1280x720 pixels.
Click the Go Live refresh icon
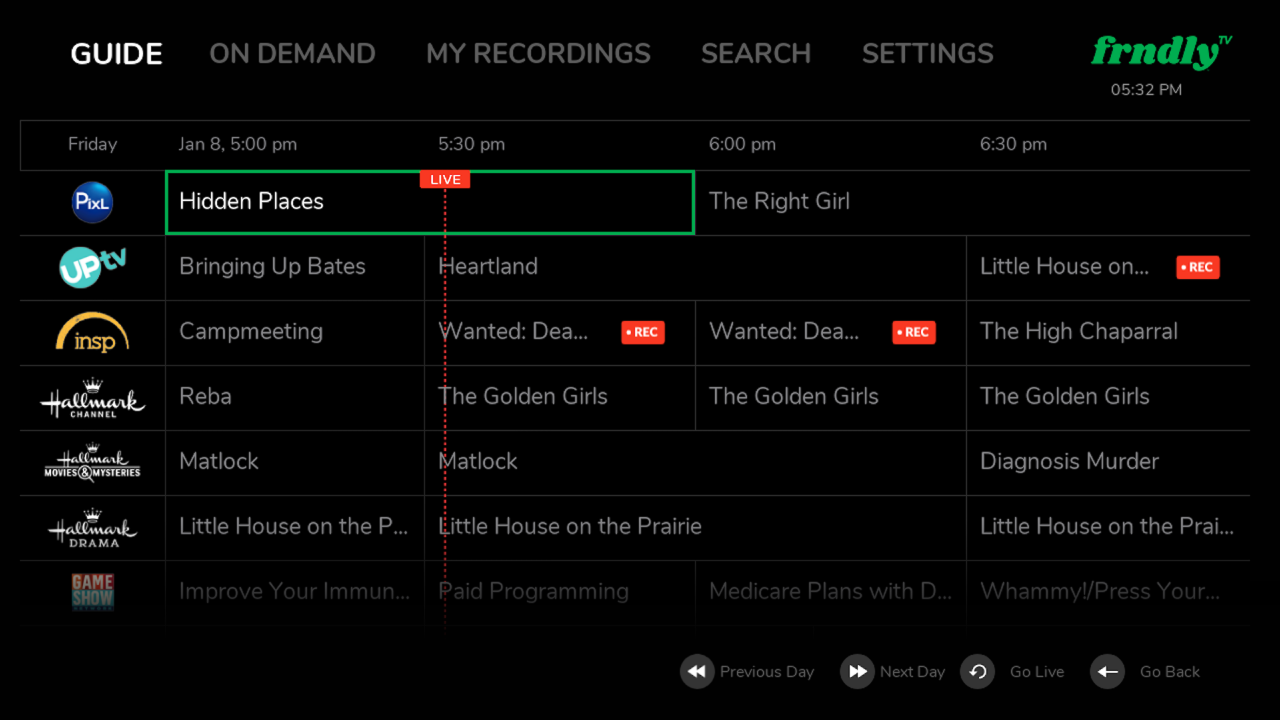(x=977, y=672)
